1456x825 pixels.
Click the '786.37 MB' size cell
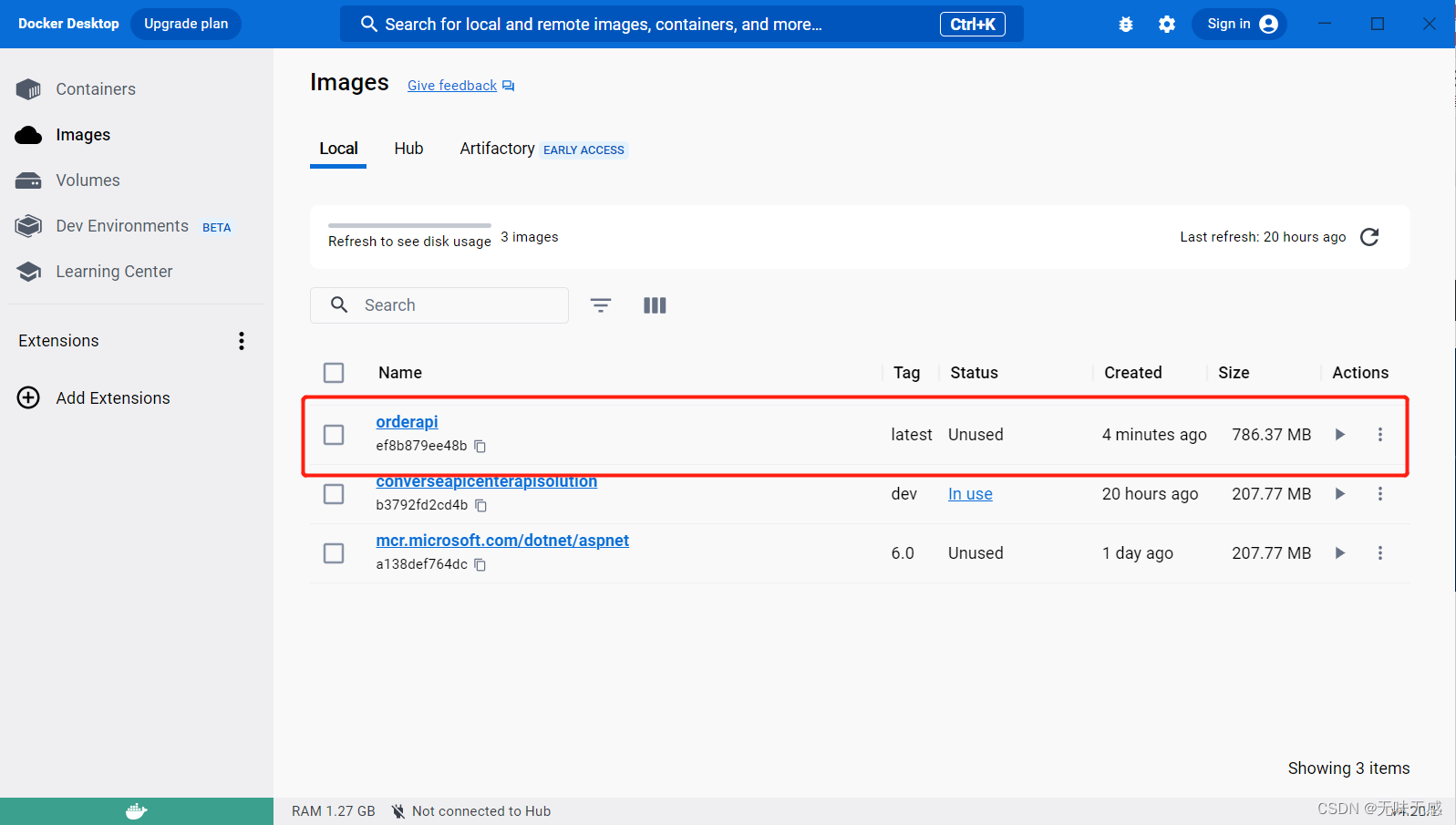coord(1272,435)
